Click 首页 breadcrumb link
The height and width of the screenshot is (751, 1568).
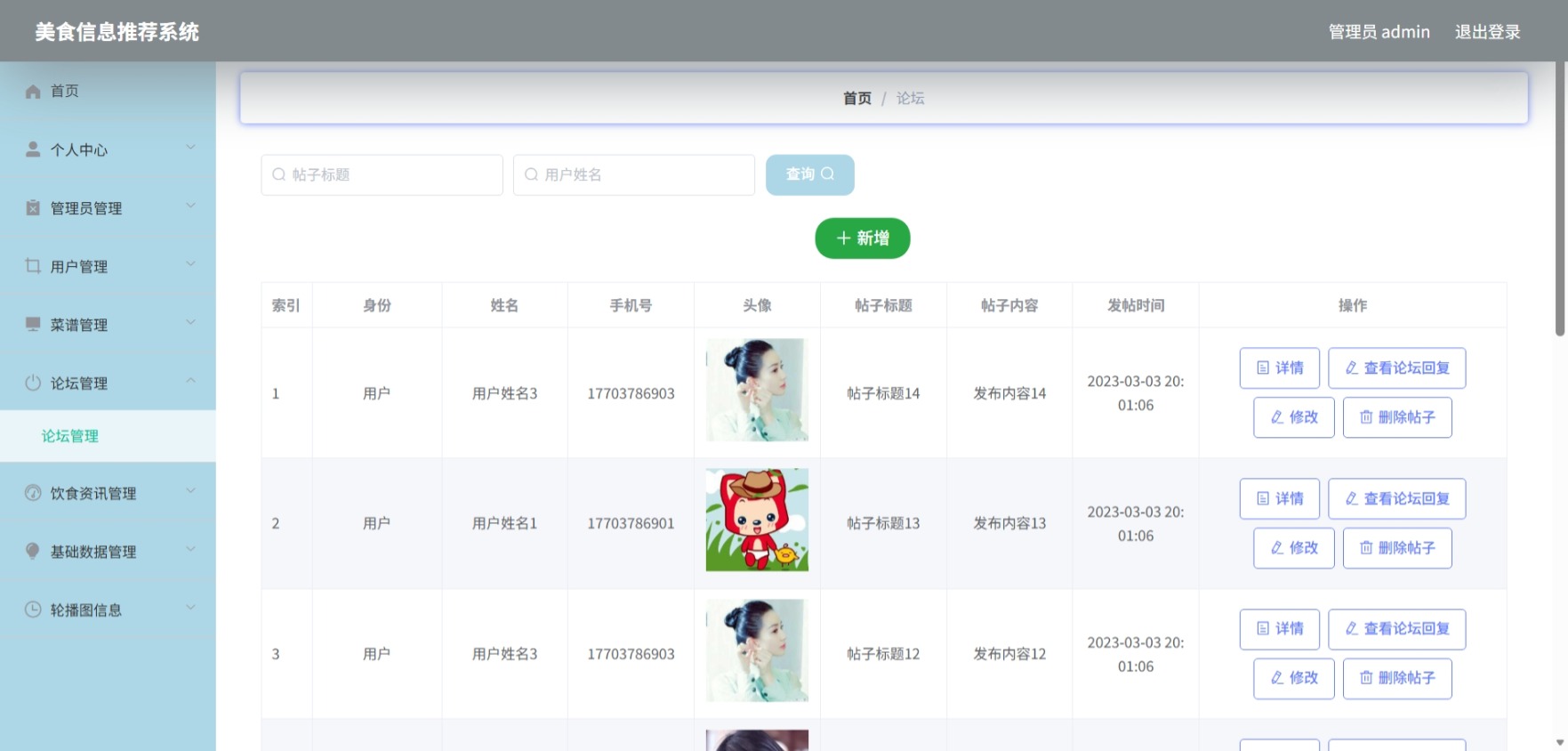coord(857,98)
